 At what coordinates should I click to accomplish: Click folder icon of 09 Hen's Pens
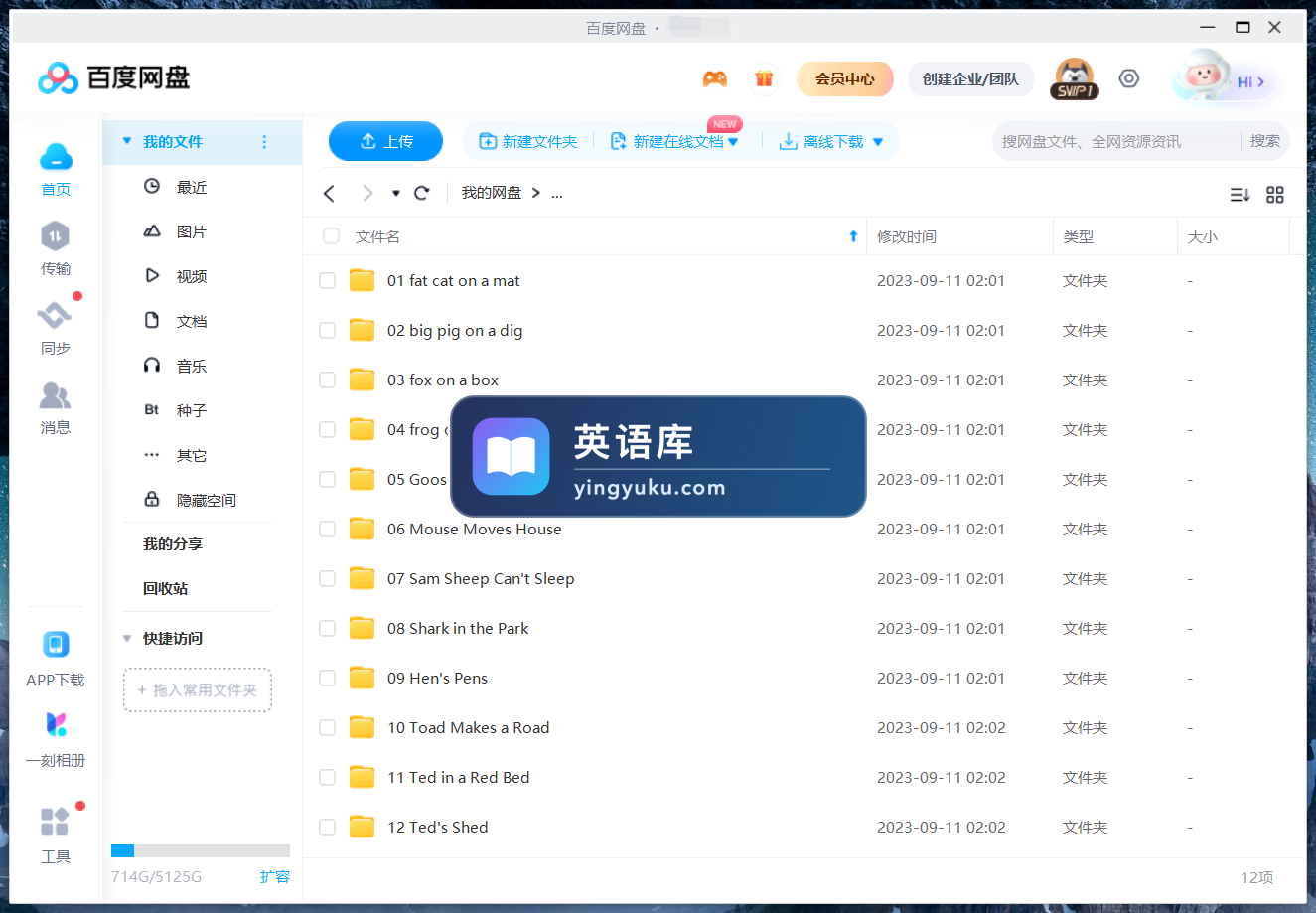pos(363,678)
